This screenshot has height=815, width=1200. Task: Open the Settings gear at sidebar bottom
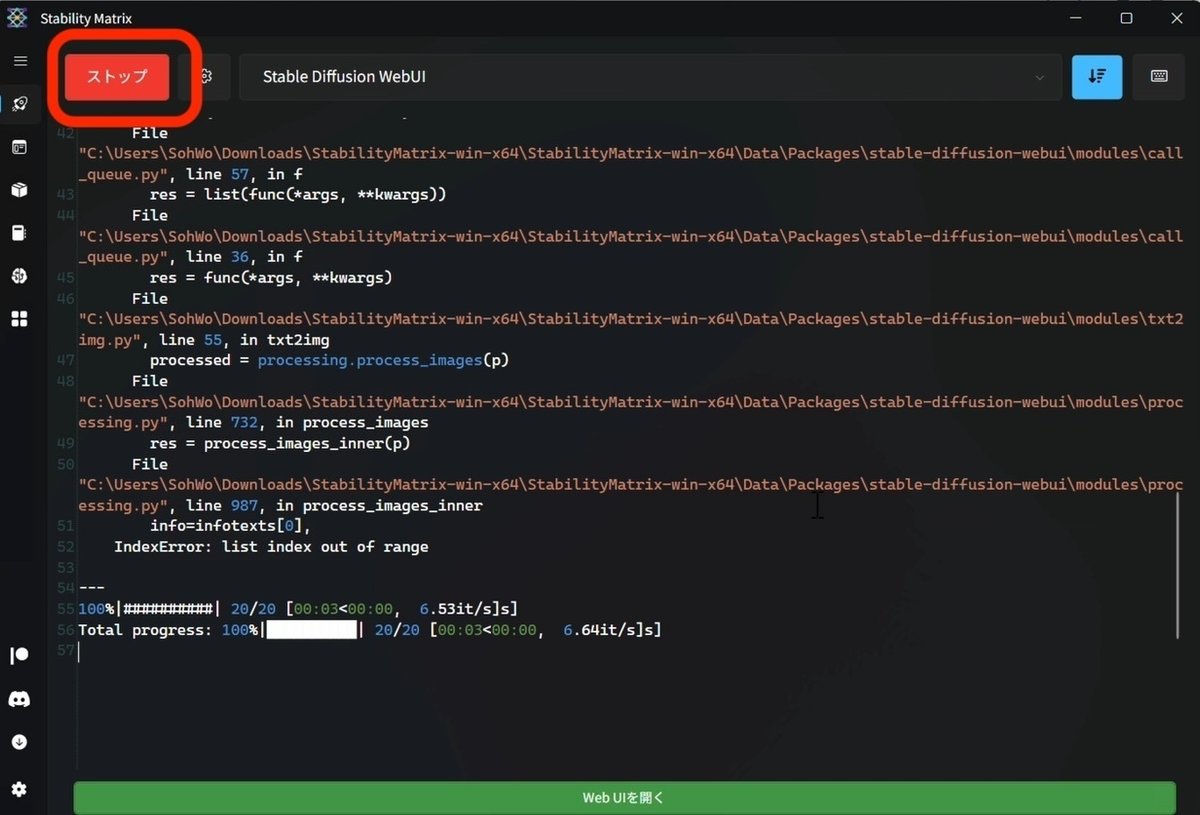coord(20,789)
